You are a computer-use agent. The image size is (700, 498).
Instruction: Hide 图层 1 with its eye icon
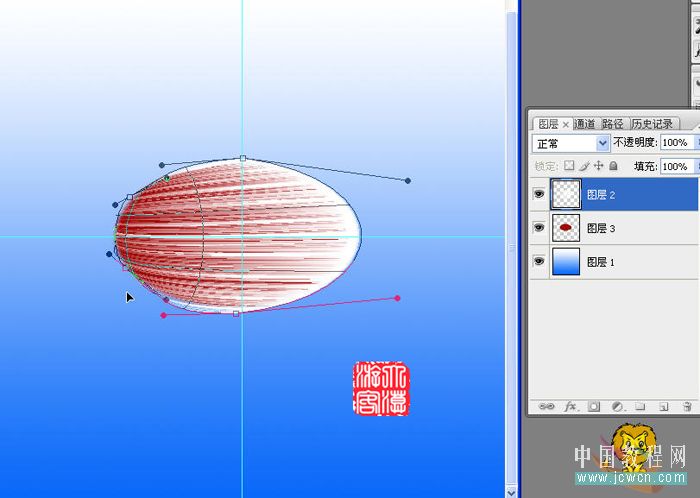pyautogui.click(x=539, y=261)
